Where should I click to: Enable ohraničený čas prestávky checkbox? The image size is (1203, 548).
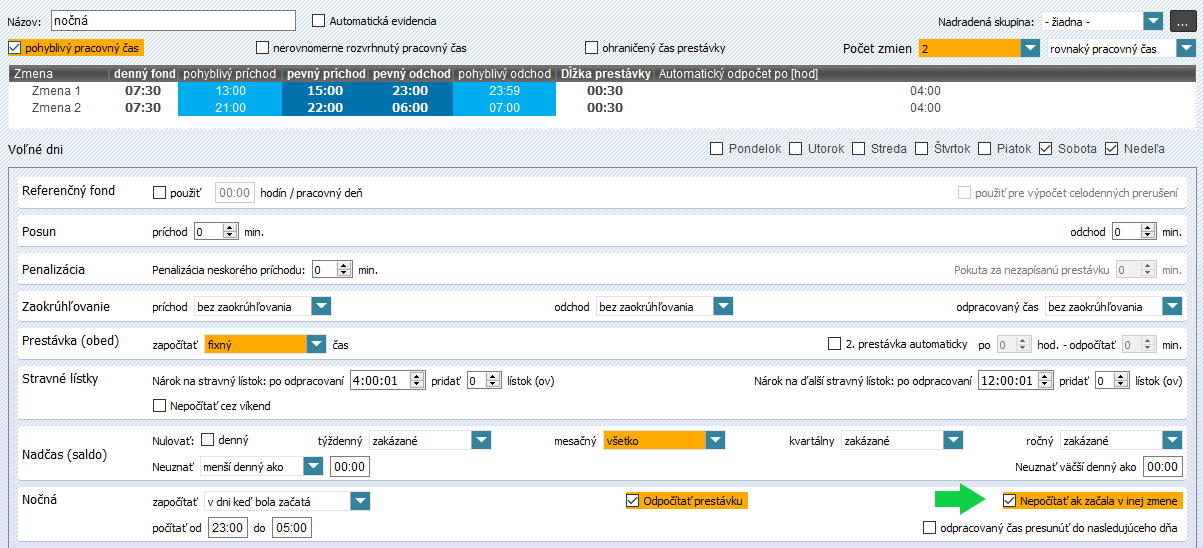pos(592,47)
